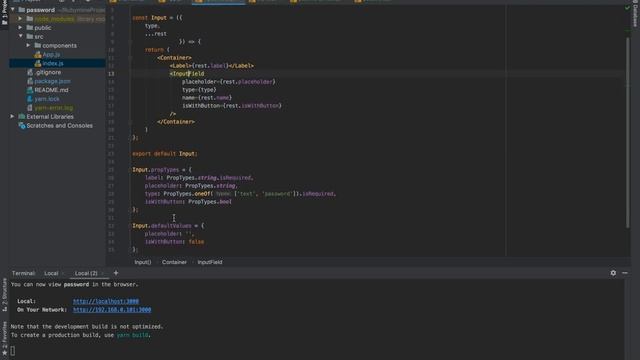Expand the public folder

point(20,28)
